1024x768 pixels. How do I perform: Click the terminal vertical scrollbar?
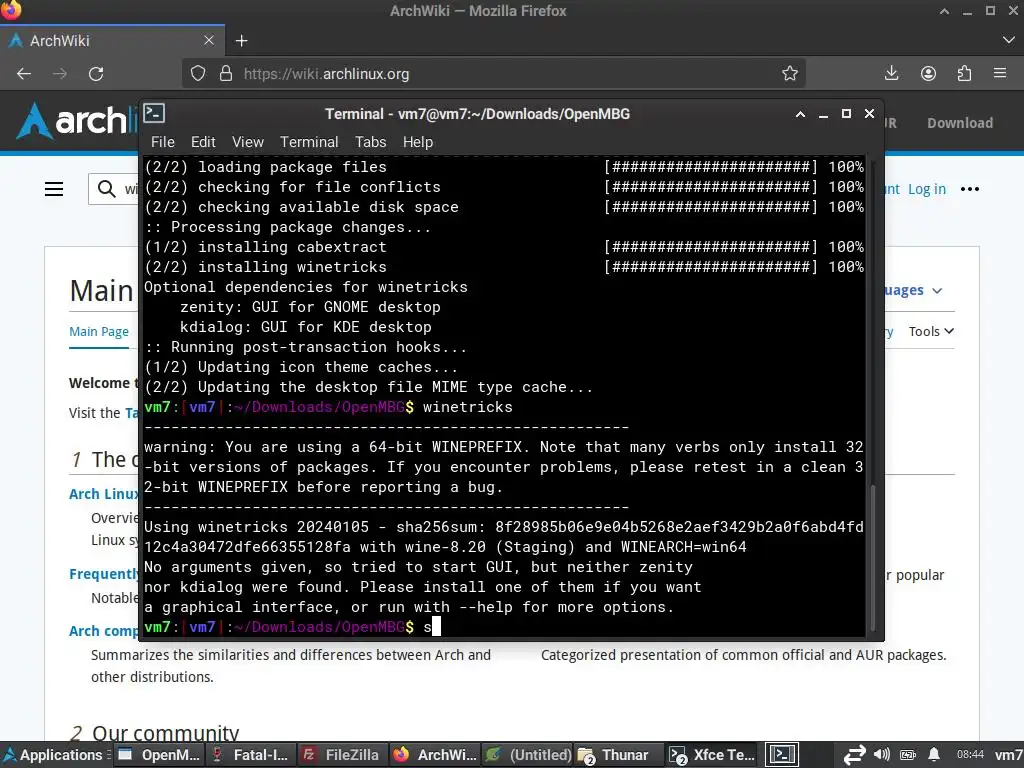[871, 556]
